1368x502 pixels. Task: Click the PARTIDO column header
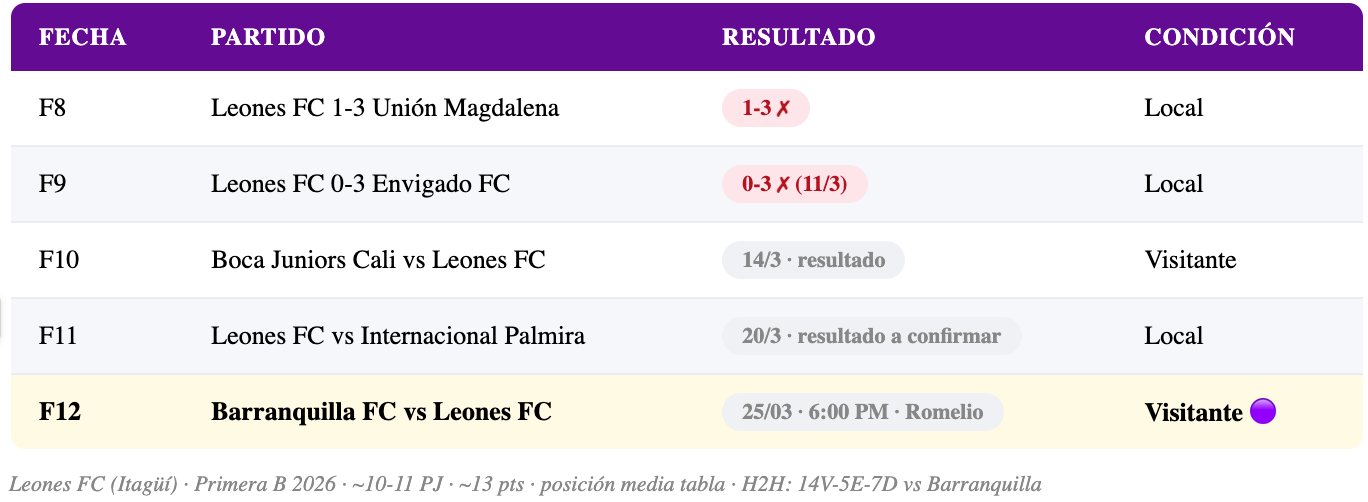[x=268, y=37]
